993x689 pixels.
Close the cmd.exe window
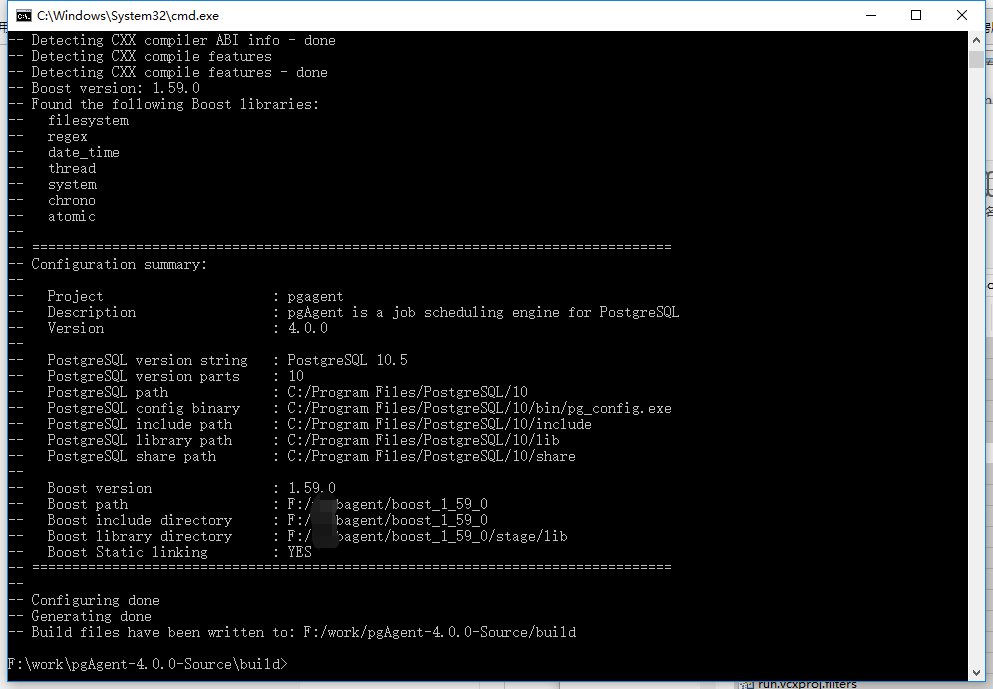click(x=961, y=15)
